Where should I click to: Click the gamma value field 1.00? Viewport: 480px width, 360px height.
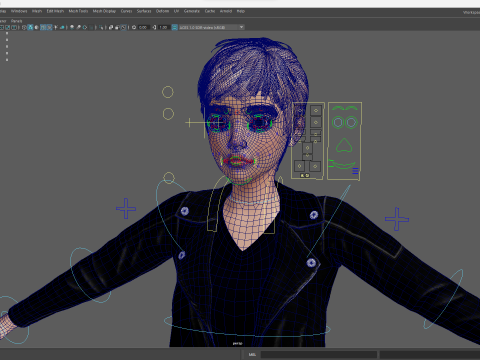(x=163, y=27)
